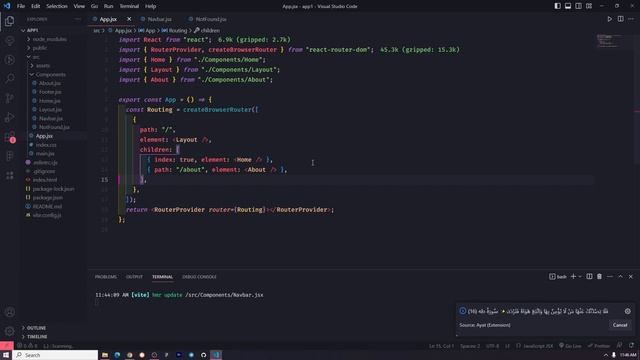
Task: Open the Explorer view in the activity bar
Action: click(x=9, y=21)
